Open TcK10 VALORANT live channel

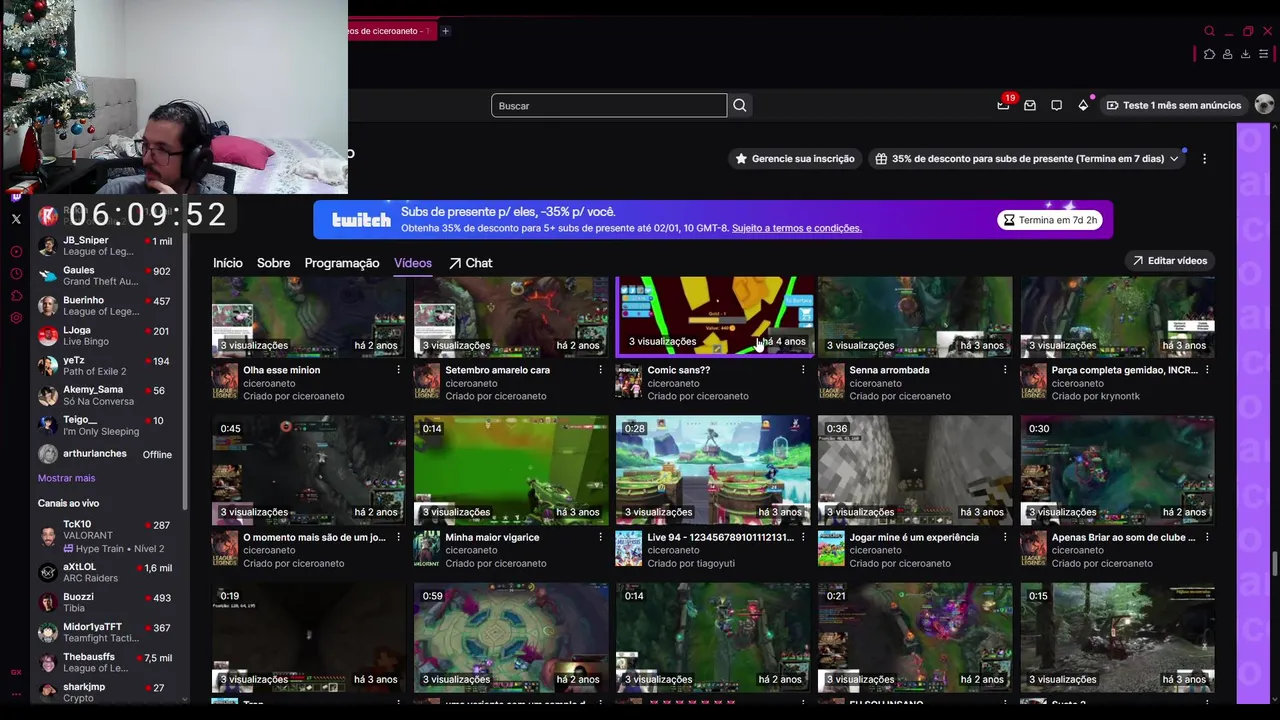point(105,536)
